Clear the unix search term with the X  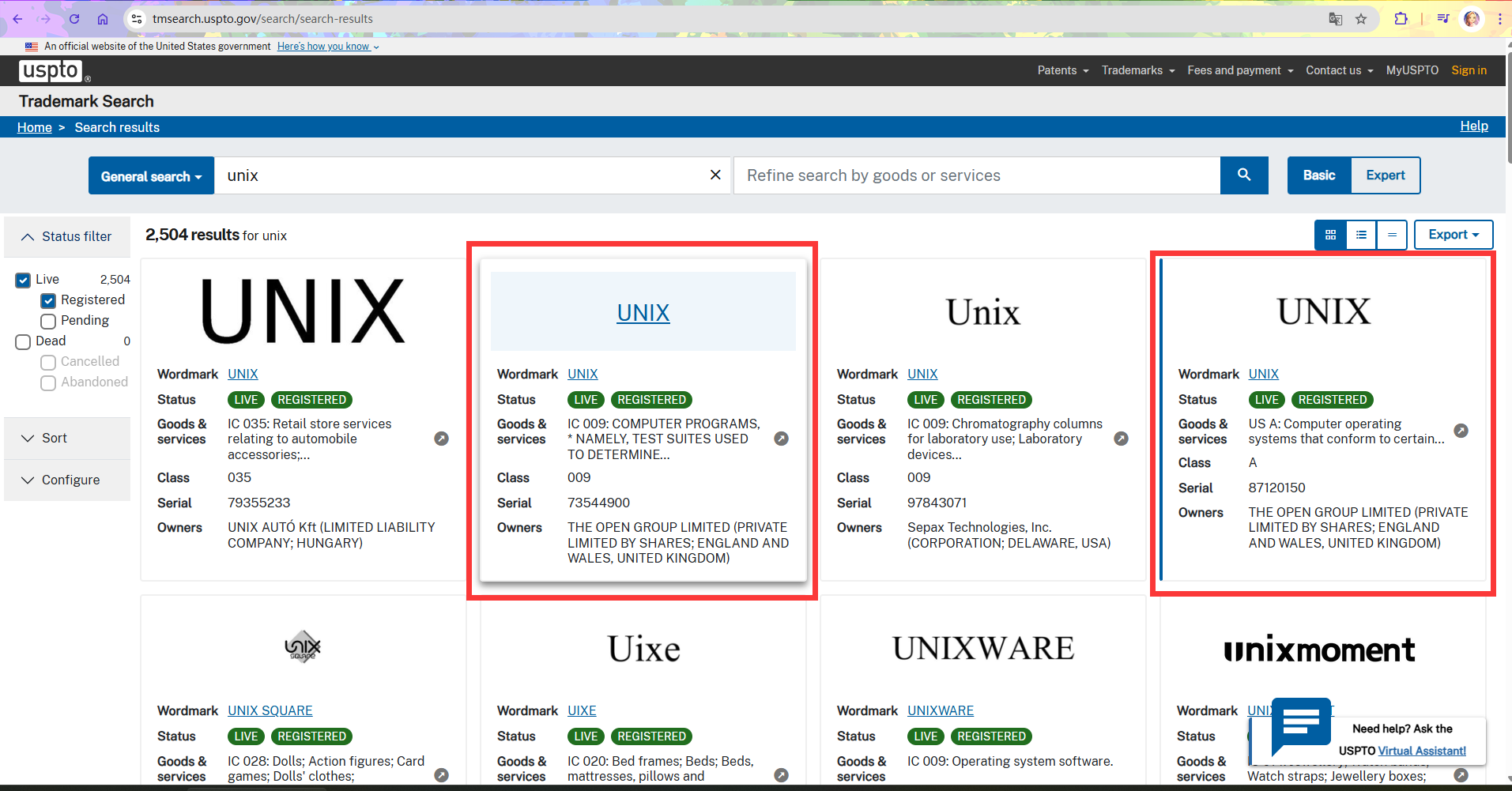click(715, 175)
